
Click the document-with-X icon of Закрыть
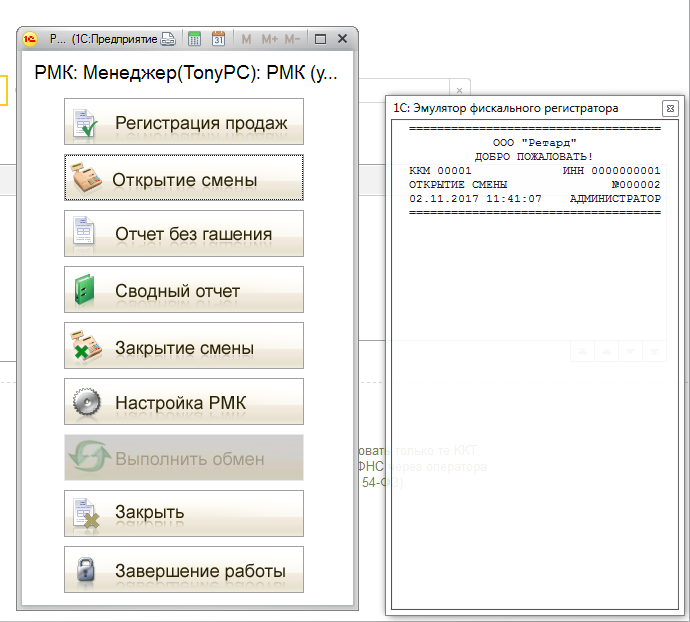tap(85, 513)
